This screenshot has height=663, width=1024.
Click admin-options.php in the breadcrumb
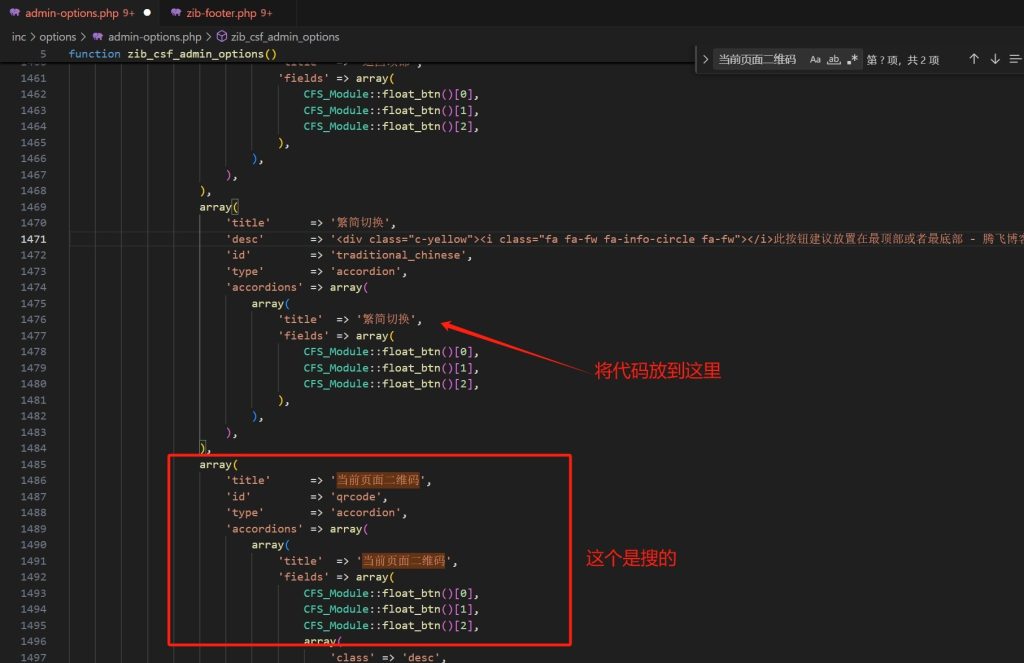click(x=154, y=37)
